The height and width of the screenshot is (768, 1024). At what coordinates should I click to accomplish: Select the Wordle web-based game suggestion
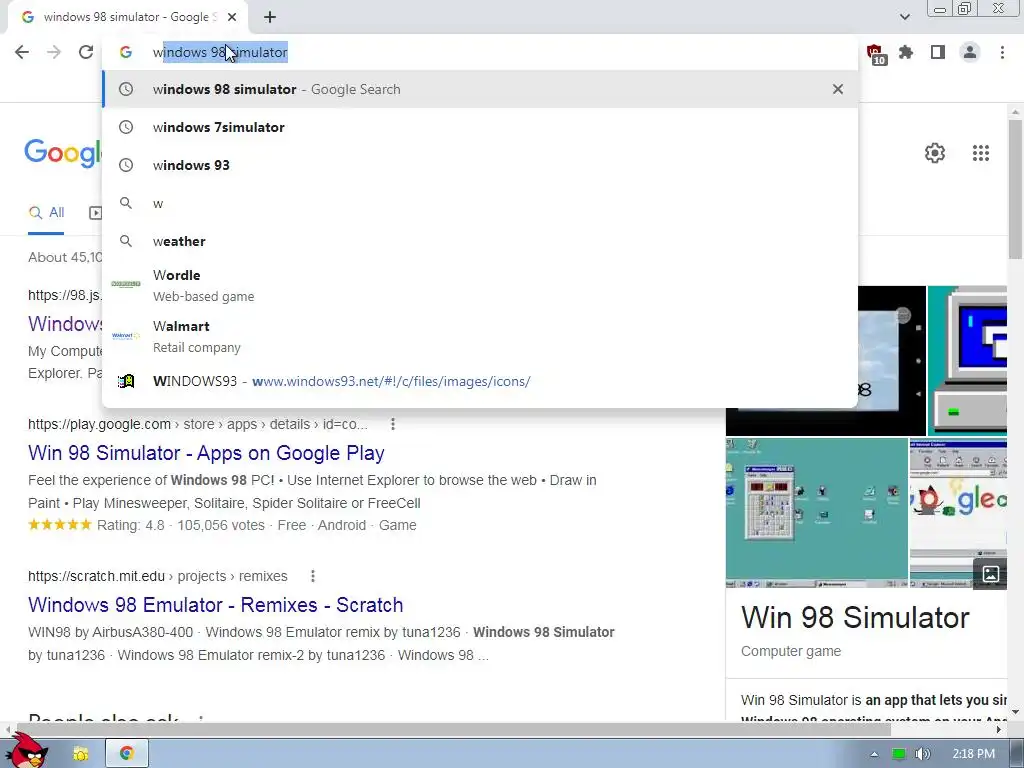coord(480,285)
